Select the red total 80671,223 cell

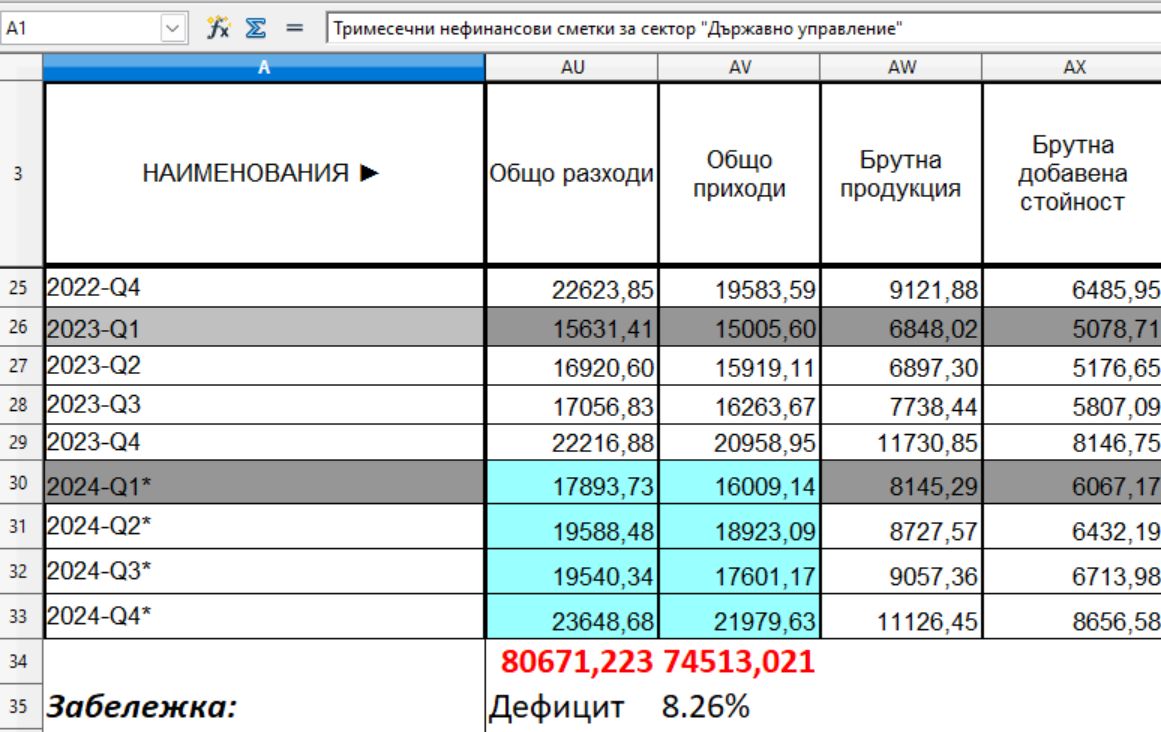point(572,661)
